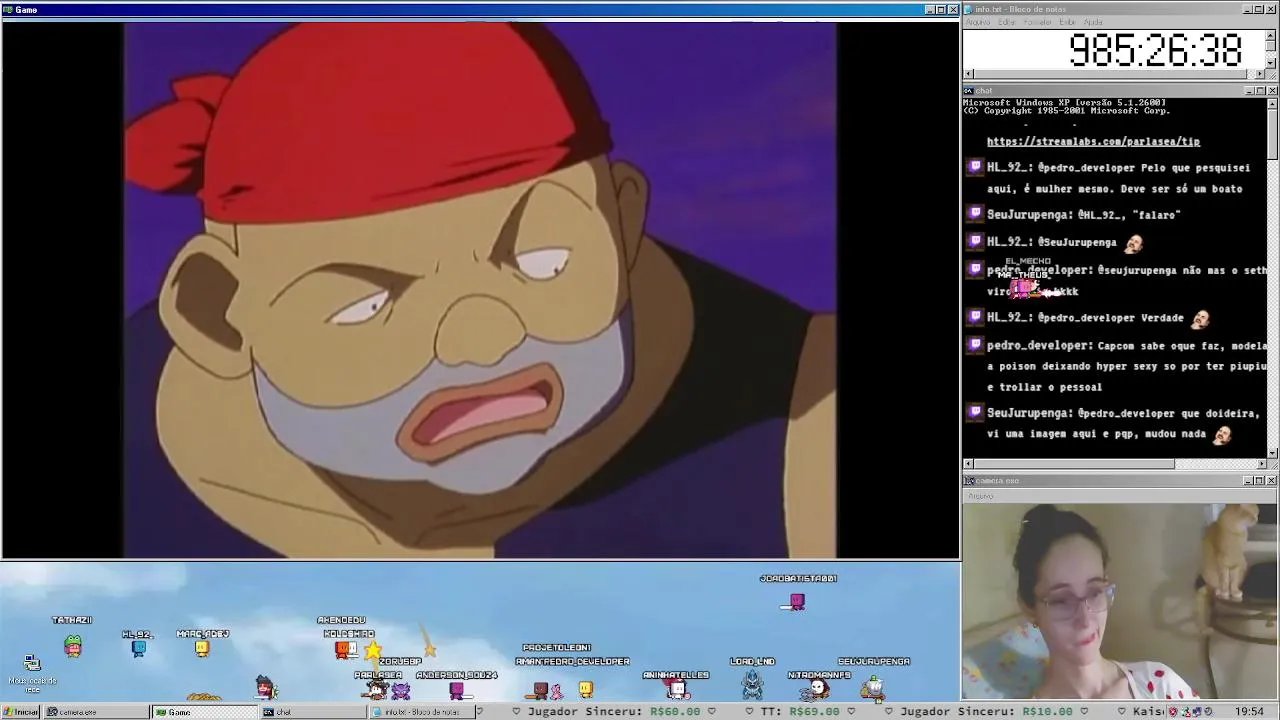This screenshot has height=720, width=1280.
Task: Click pedro_developer Capcom sabe message username
Action: point(1039,346)
